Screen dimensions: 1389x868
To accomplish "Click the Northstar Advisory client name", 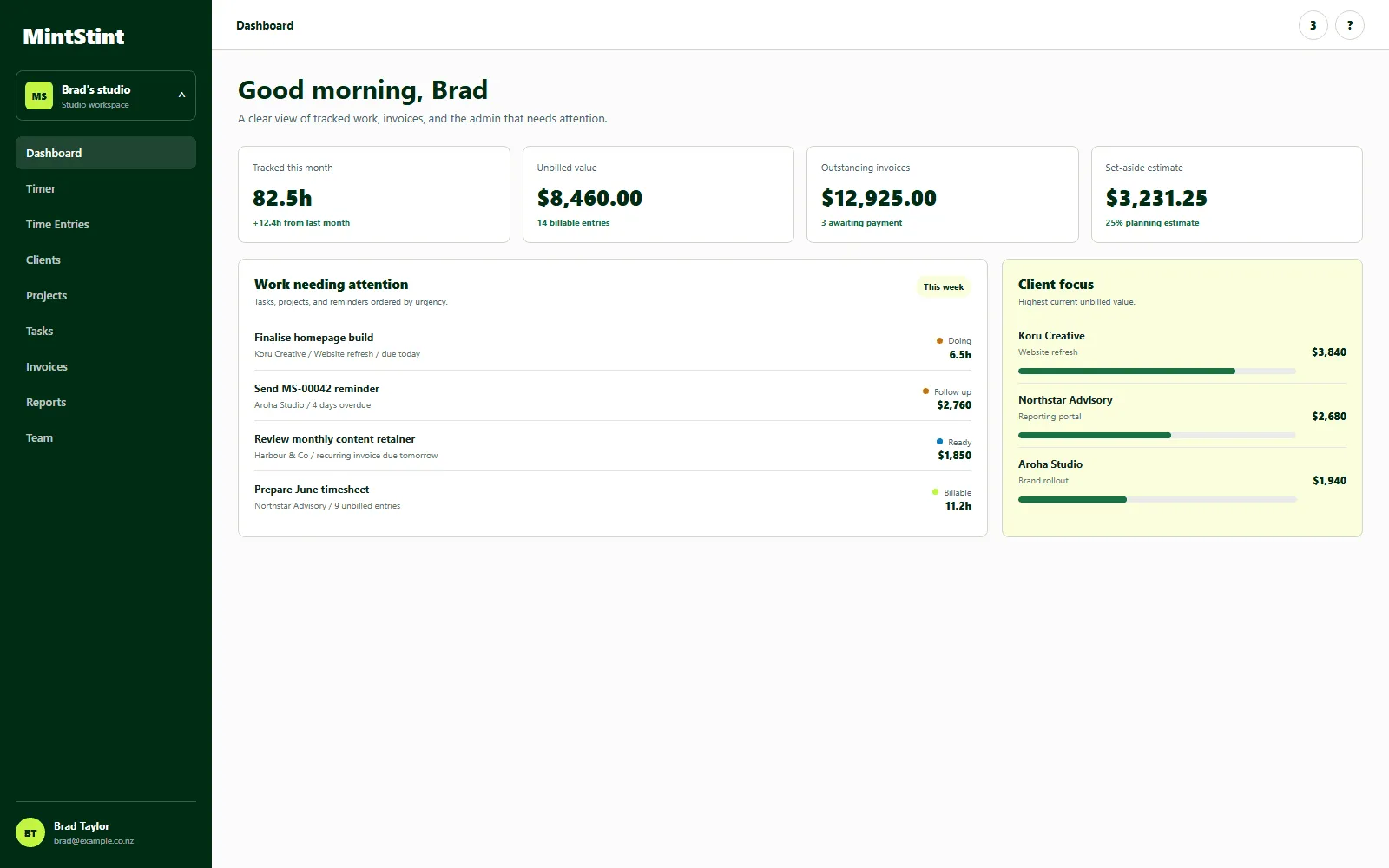I will (1065, 400).
